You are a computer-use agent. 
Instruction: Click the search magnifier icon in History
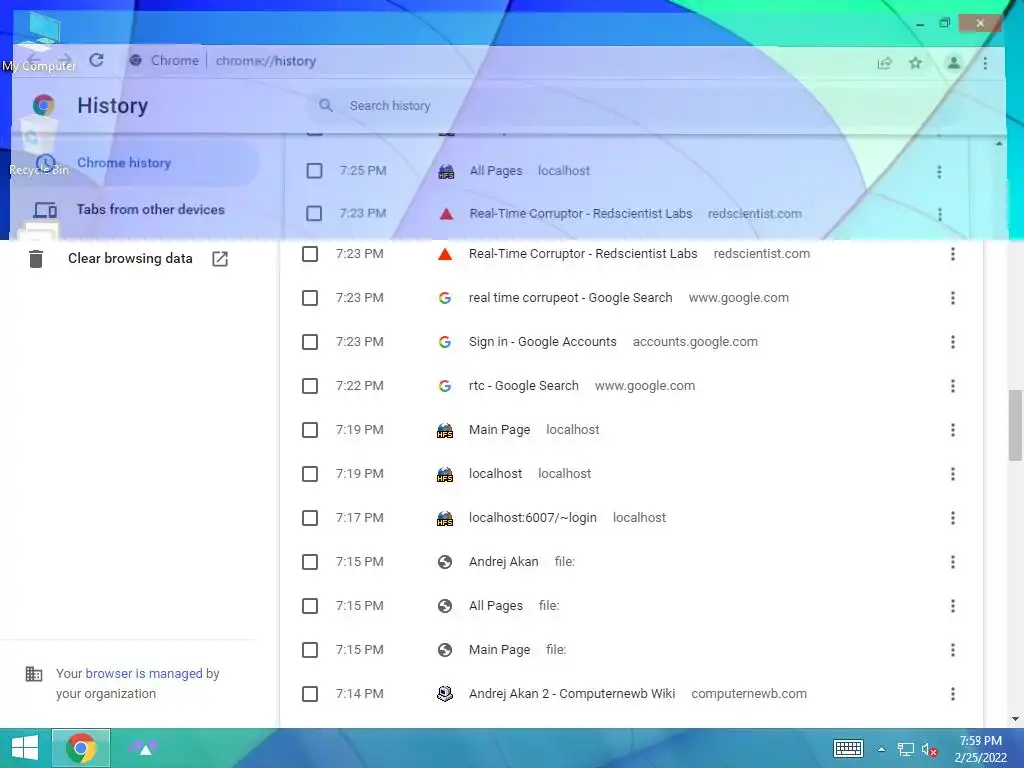pos(325,105)
